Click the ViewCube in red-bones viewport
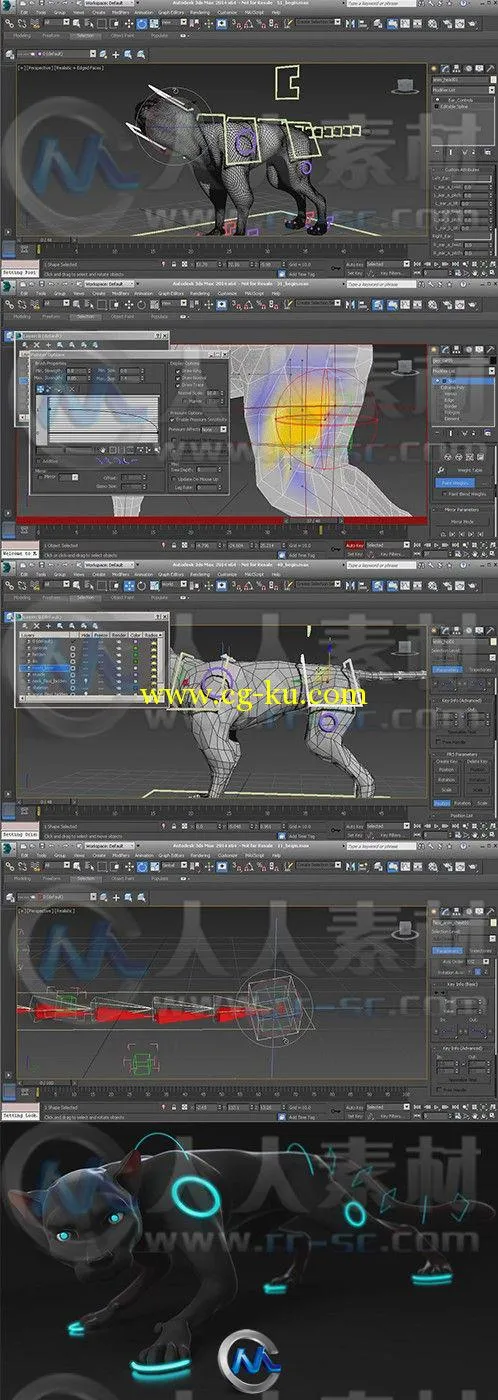498x1400 pixels. (403, 929)
